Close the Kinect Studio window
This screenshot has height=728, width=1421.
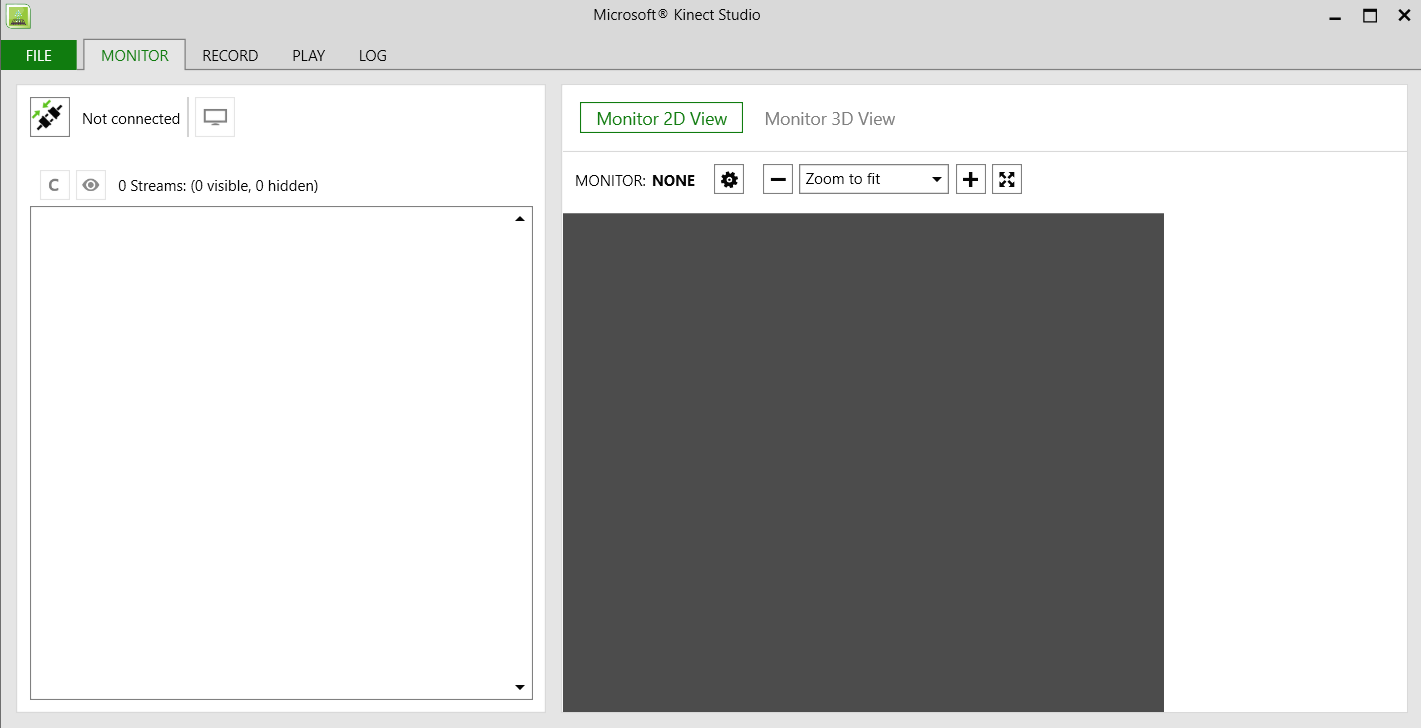click(1403, 16)
